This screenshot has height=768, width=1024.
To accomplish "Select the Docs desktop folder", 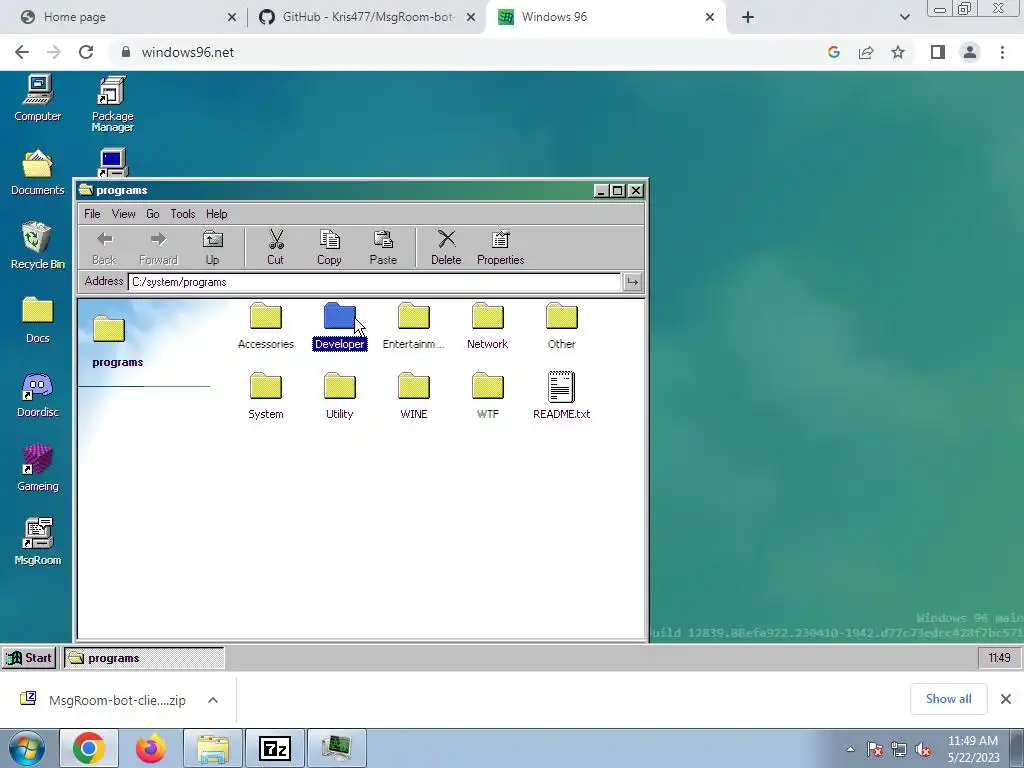I will pyautogui.click(x=38, y=320).
